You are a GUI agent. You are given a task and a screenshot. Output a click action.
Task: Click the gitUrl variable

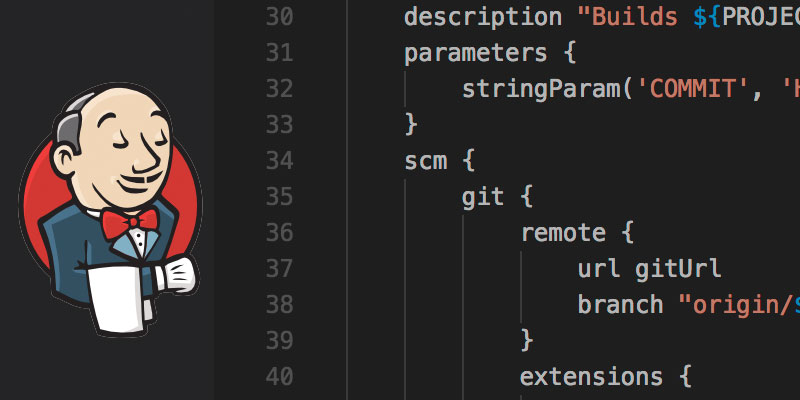[679, 269]
